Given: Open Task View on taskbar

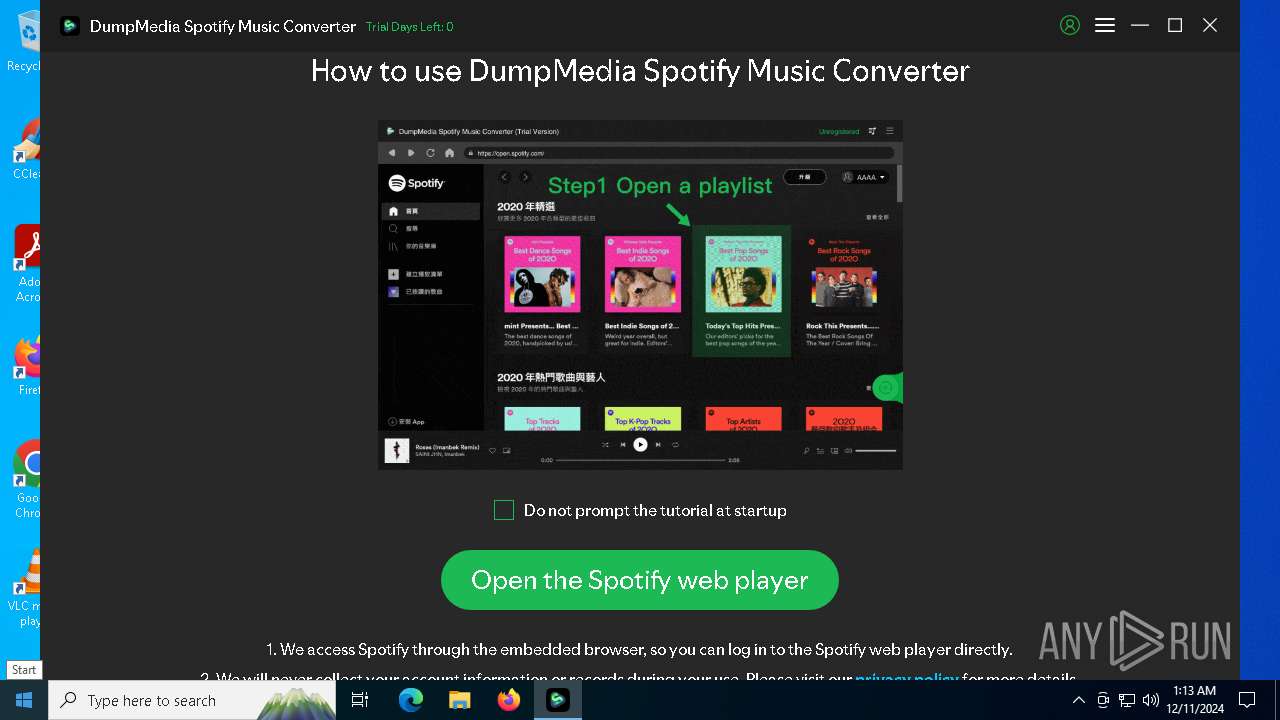Looking at the screenshot, I should (360, 700).
